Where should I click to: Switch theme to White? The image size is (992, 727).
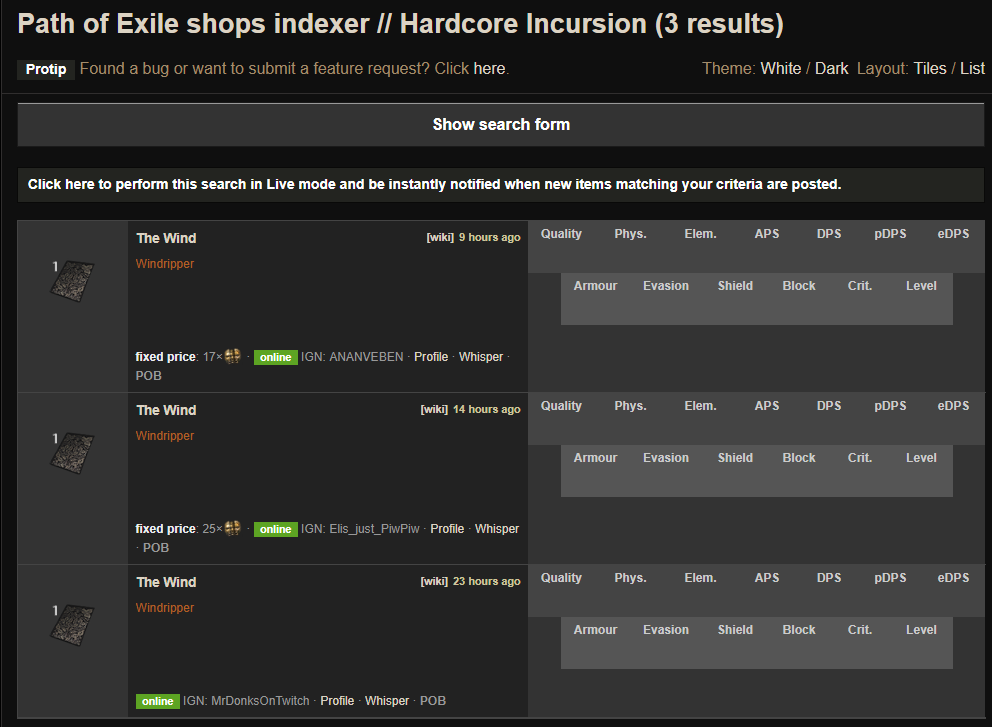(x=781, y=68)
